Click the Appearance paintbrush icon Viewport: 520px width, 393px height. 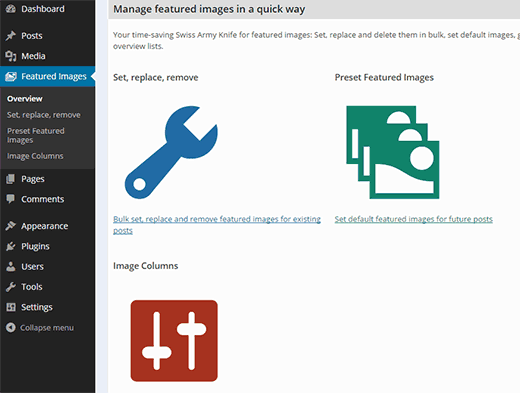pyautogui.click(x=11, y=226)
